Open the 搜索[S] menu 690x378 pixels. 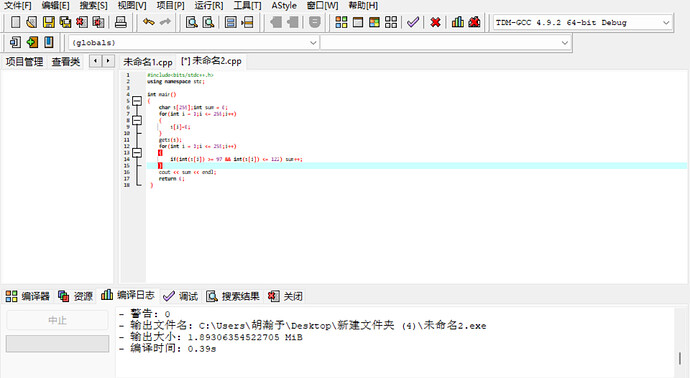[x=93, y=6]
